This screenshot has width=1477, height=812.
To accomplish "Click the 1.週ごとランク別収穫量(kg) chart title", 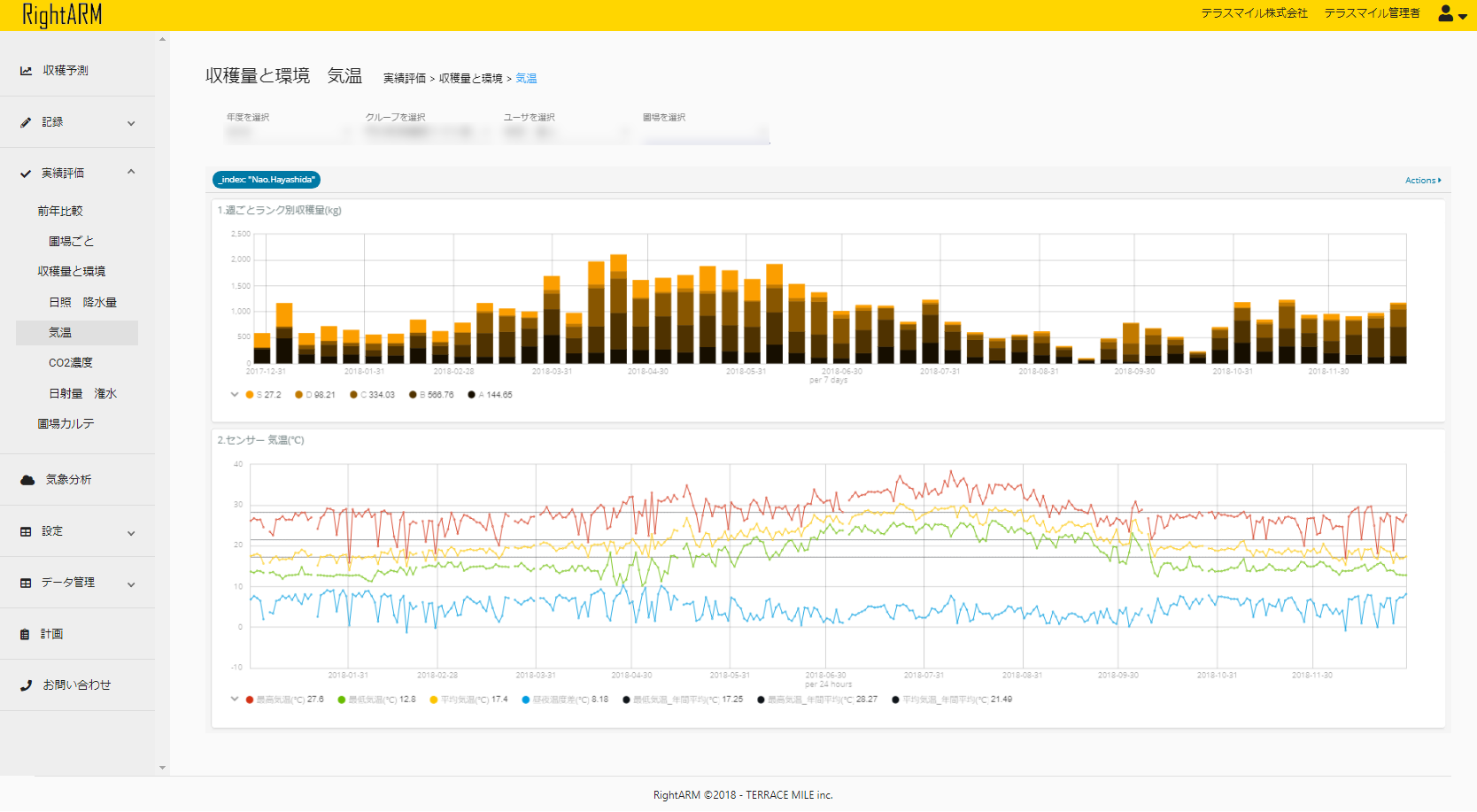I will pyautogui.click(x=280, y=211).
